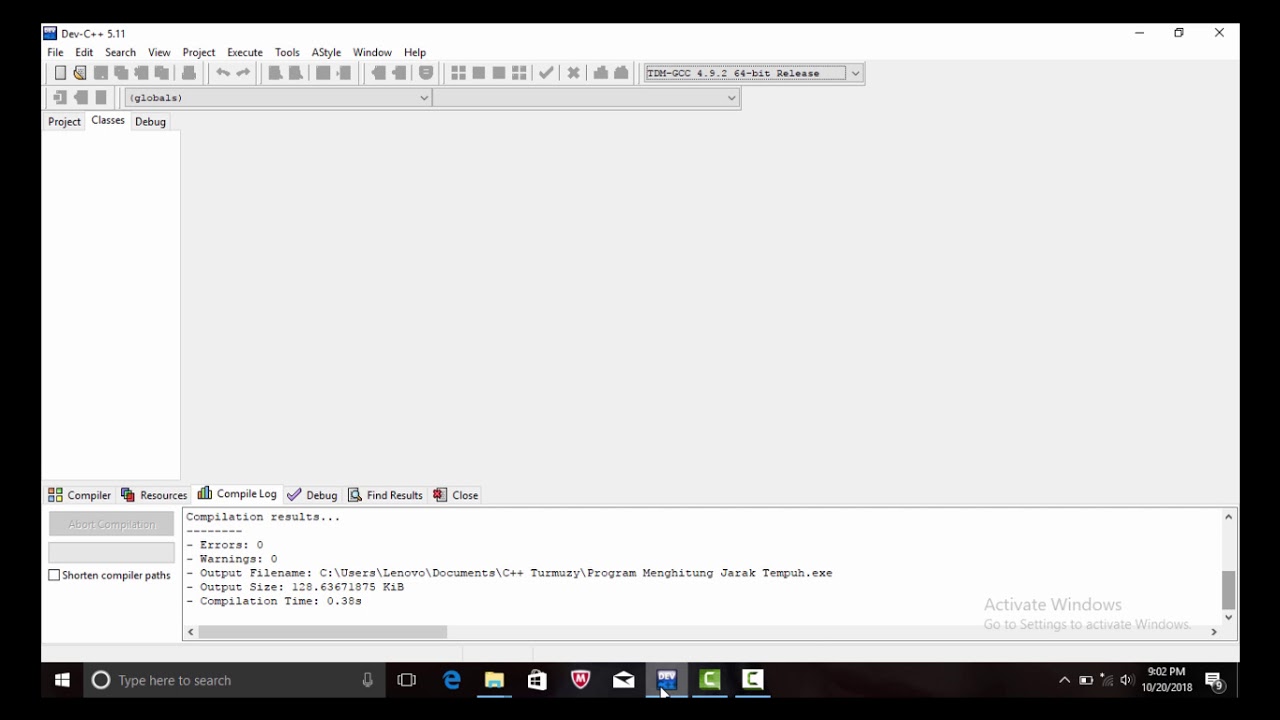Click the compile log horizontal scrollbar thumb
The width and height of the screenshot is (1280, 720).
323,632
